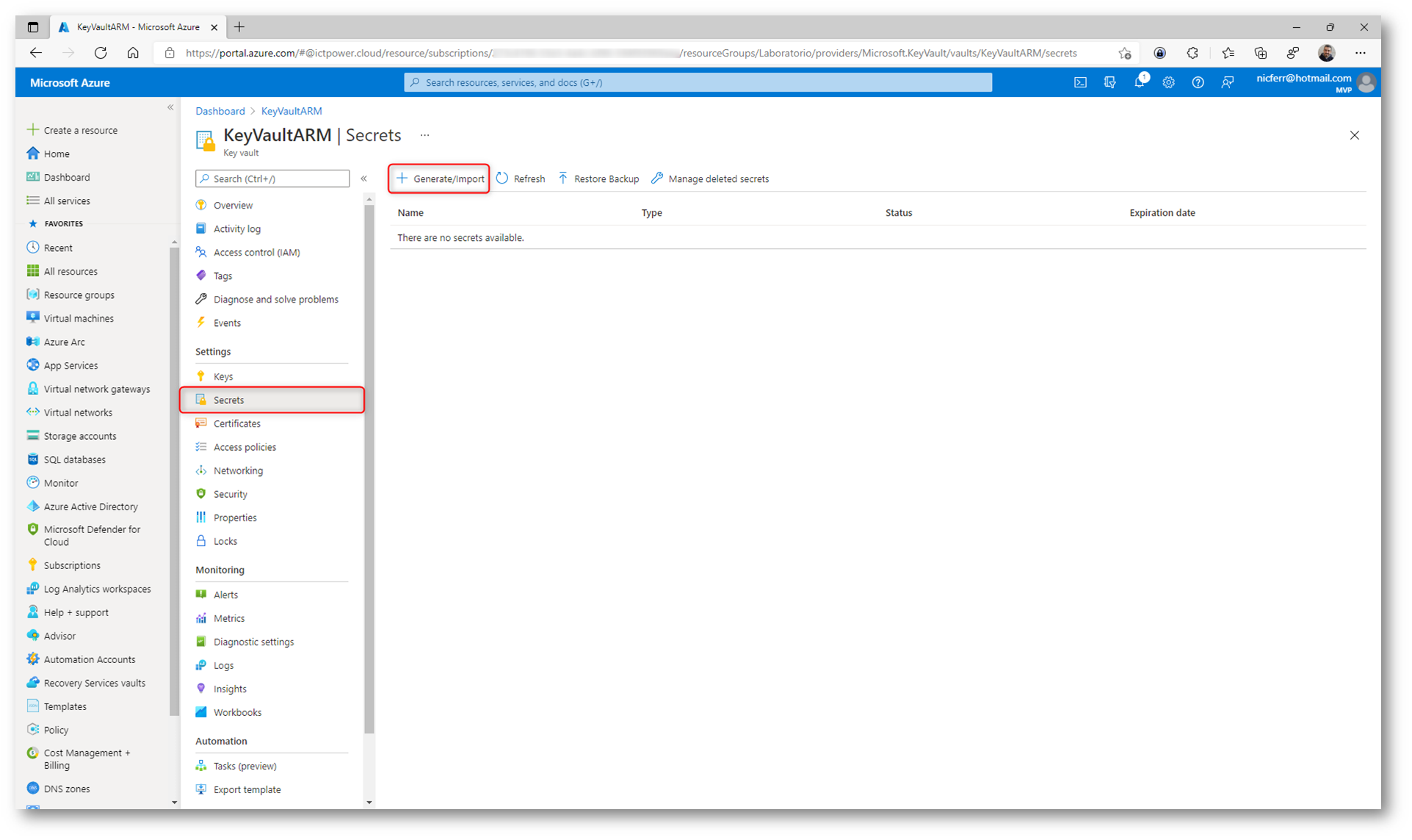Click the resource menu Search box
1412x840 pixels.
coord(272,179)
